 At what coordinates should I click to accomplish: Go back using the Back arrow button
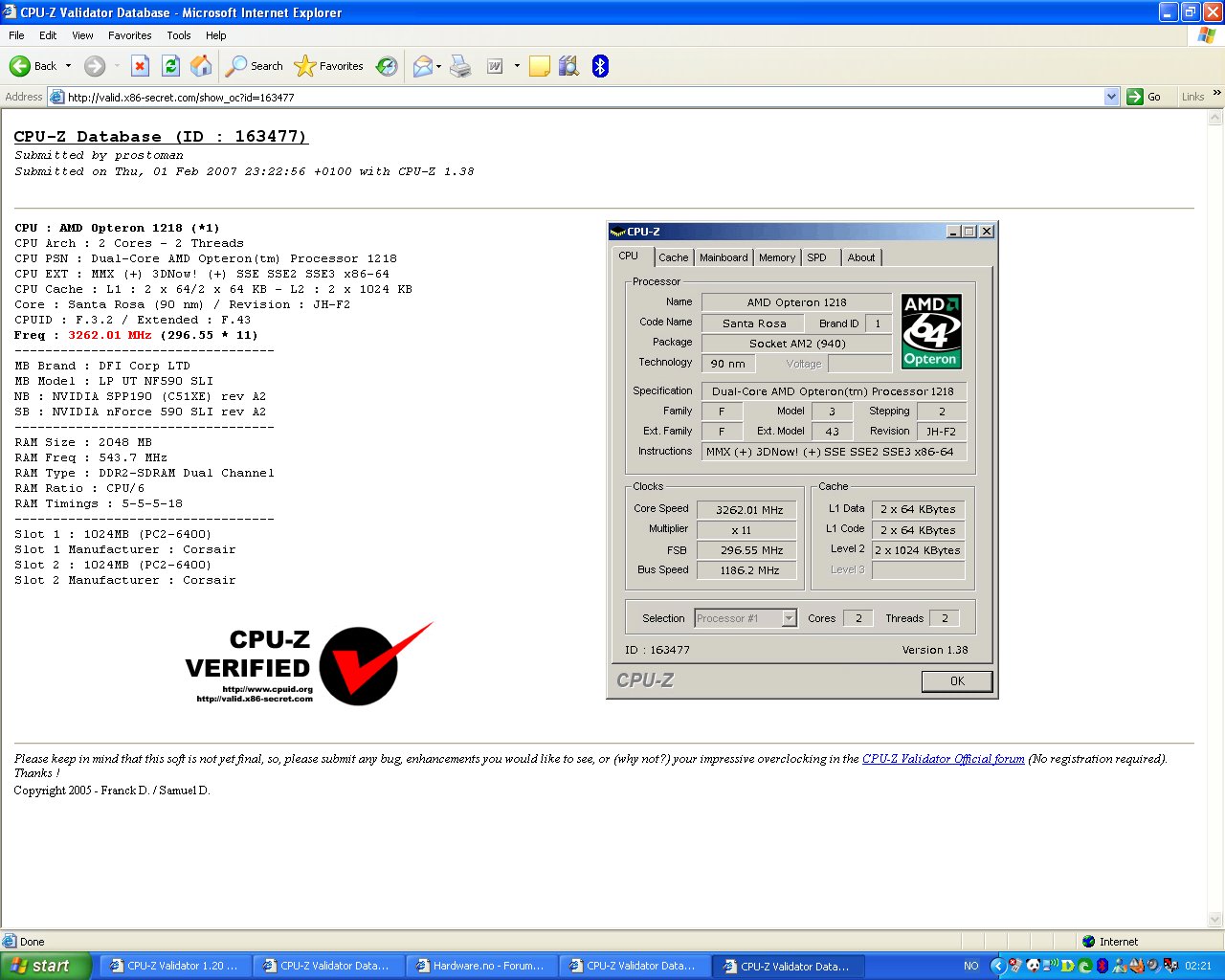(33, 66)
